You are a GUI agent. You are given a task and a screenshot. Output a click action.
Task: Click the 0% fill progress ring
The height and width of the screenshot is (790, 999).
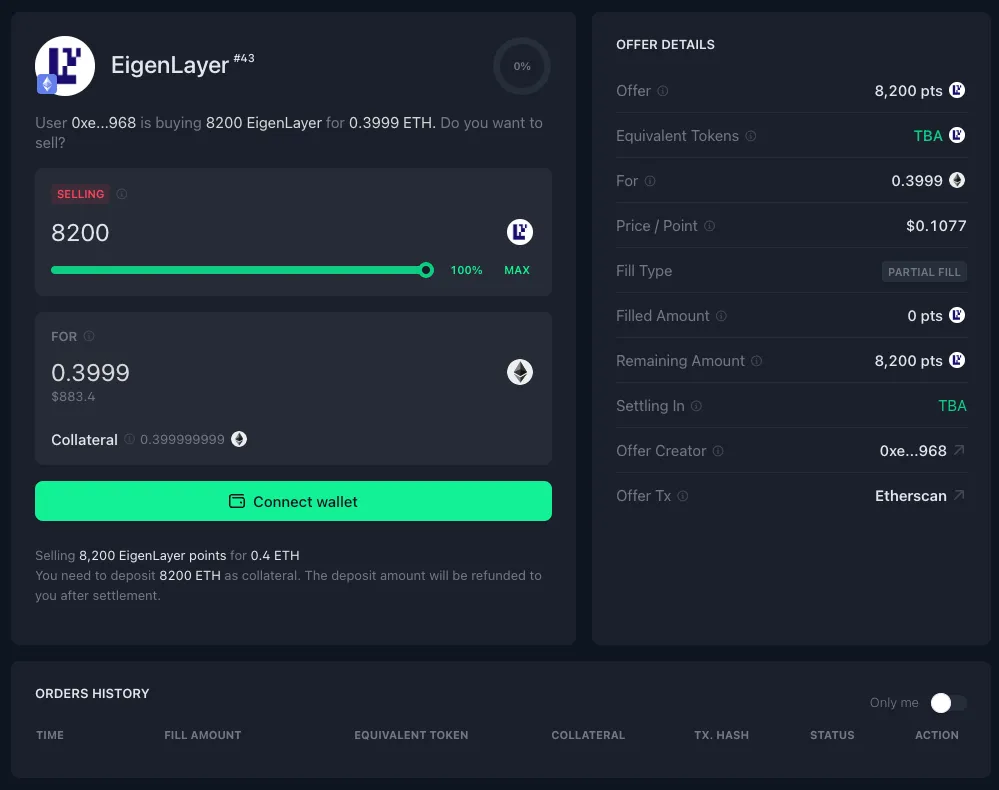[x=522, y=66]
